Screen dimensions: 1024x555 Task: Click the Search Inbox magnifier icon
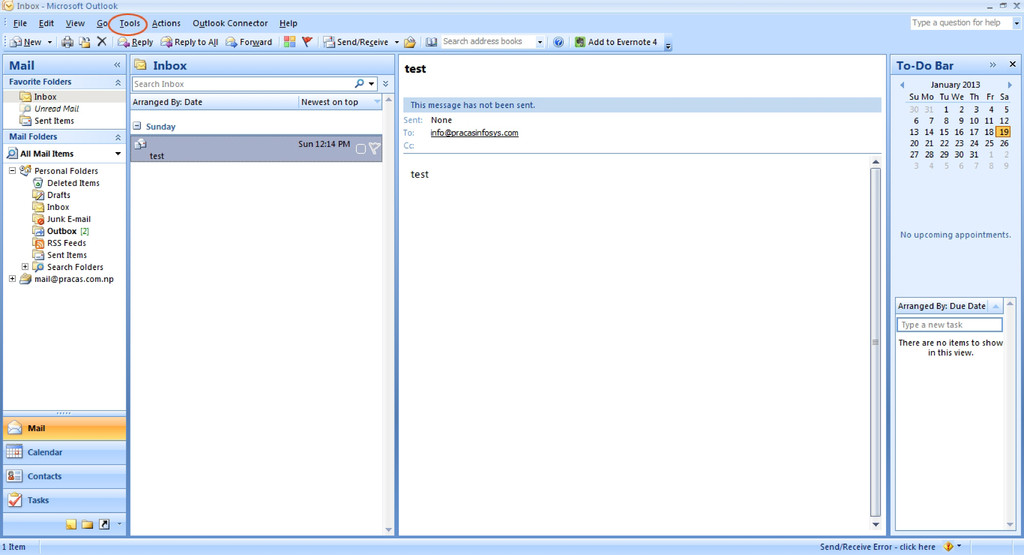coord(359,84)
